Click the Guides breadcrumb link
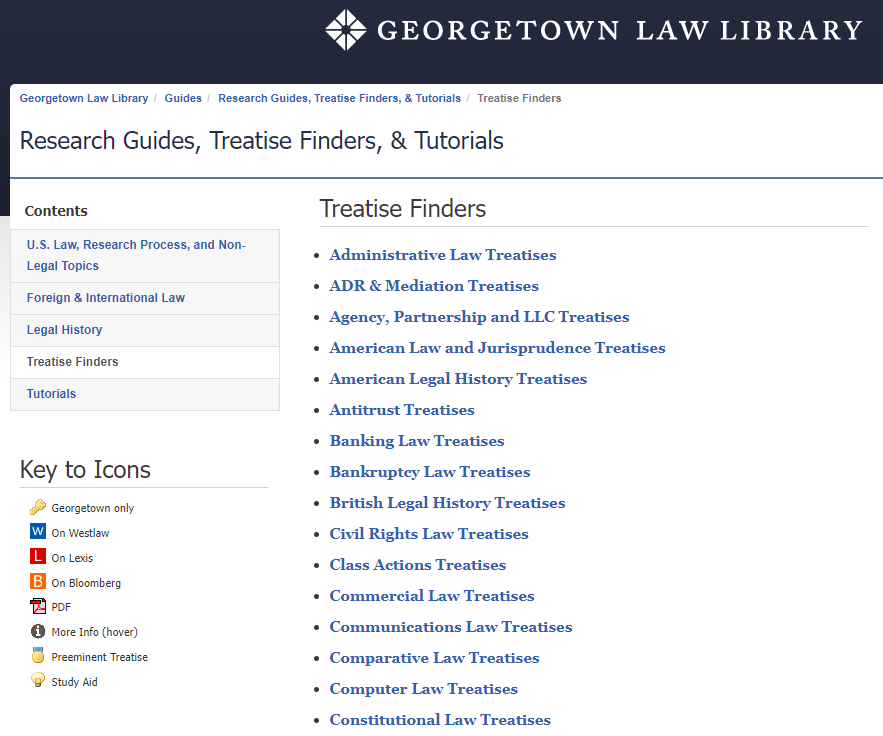The height and width of the screenshot is (736, 883). (x=183, y=98)
